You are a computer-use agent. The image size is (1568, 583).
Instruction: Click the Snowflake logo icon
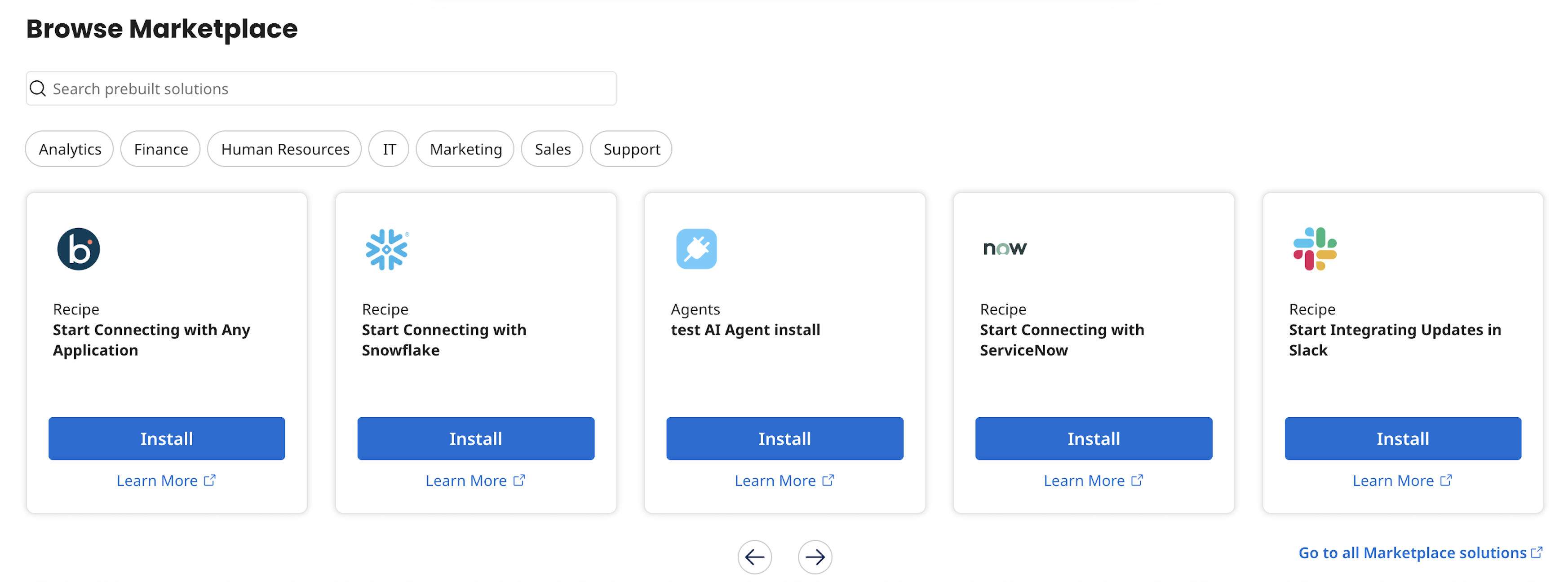[386, 249]
